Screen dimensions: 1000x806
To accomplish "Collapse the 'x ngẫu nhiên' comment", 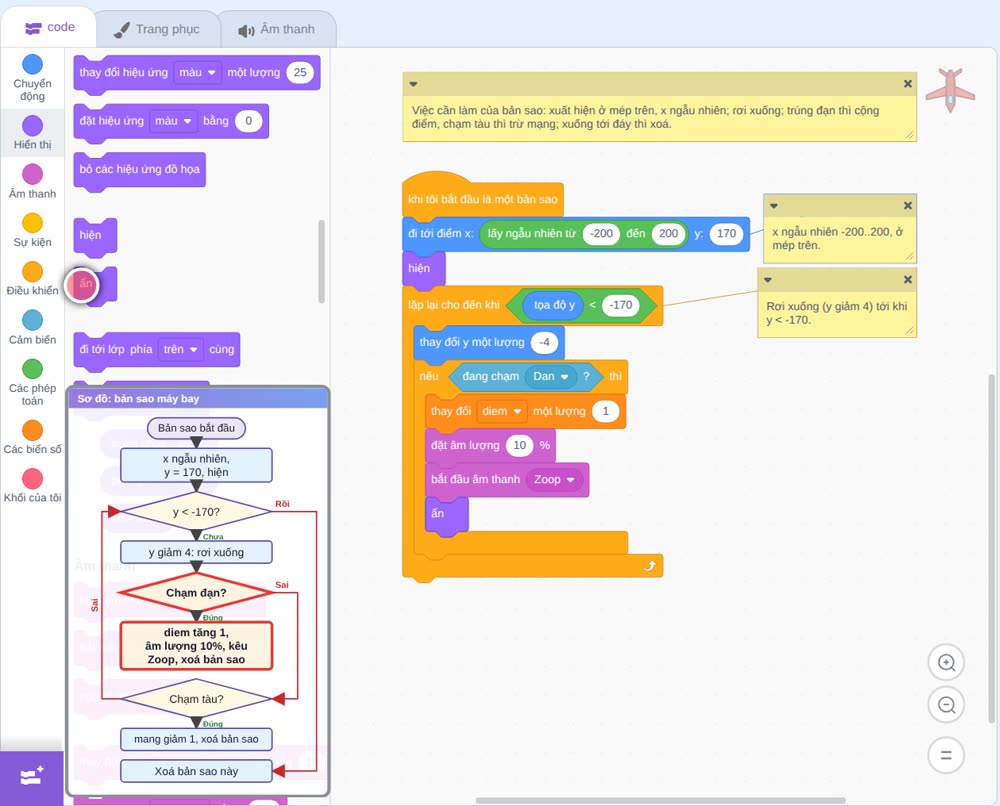I will click(774, 205).
